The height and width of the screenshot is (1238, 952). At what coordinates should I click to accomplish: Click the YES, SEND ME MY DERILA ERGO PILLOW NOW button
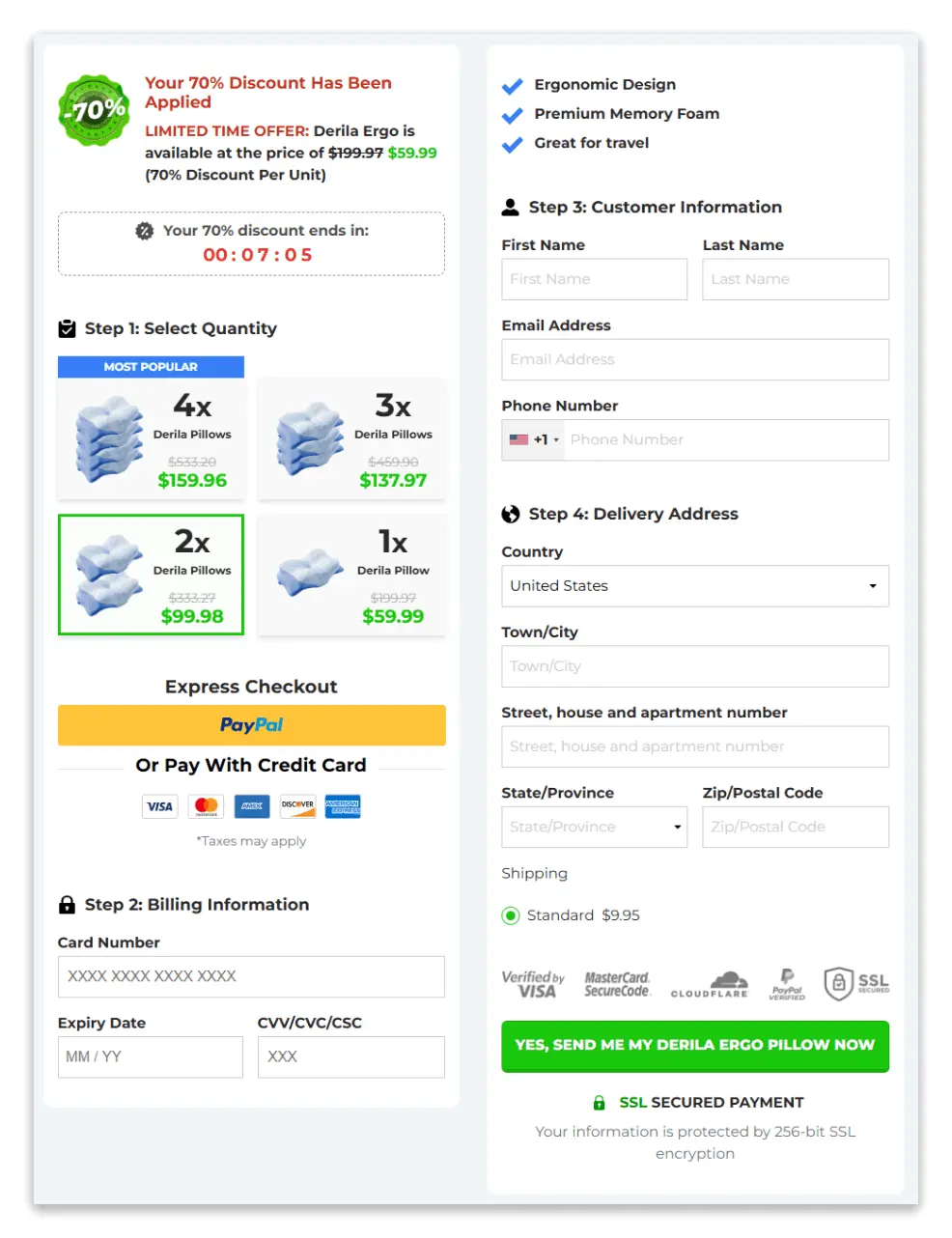click(x=694, y=1046)
